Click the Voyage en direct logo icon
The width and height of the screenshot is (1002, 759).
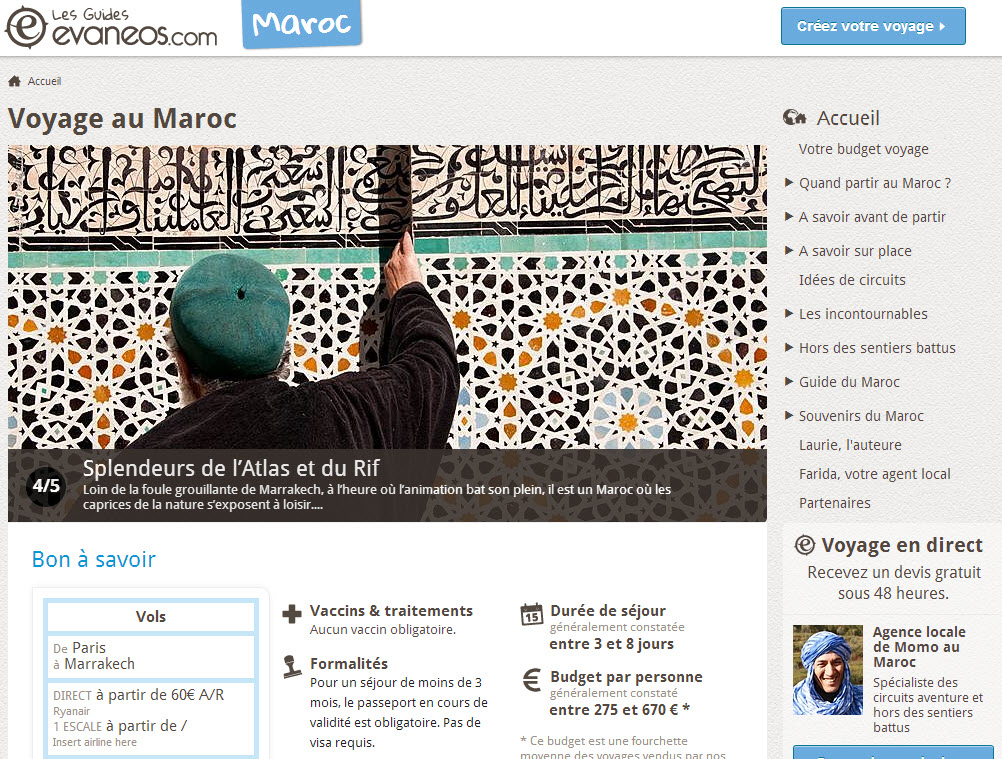pos(805,545)
